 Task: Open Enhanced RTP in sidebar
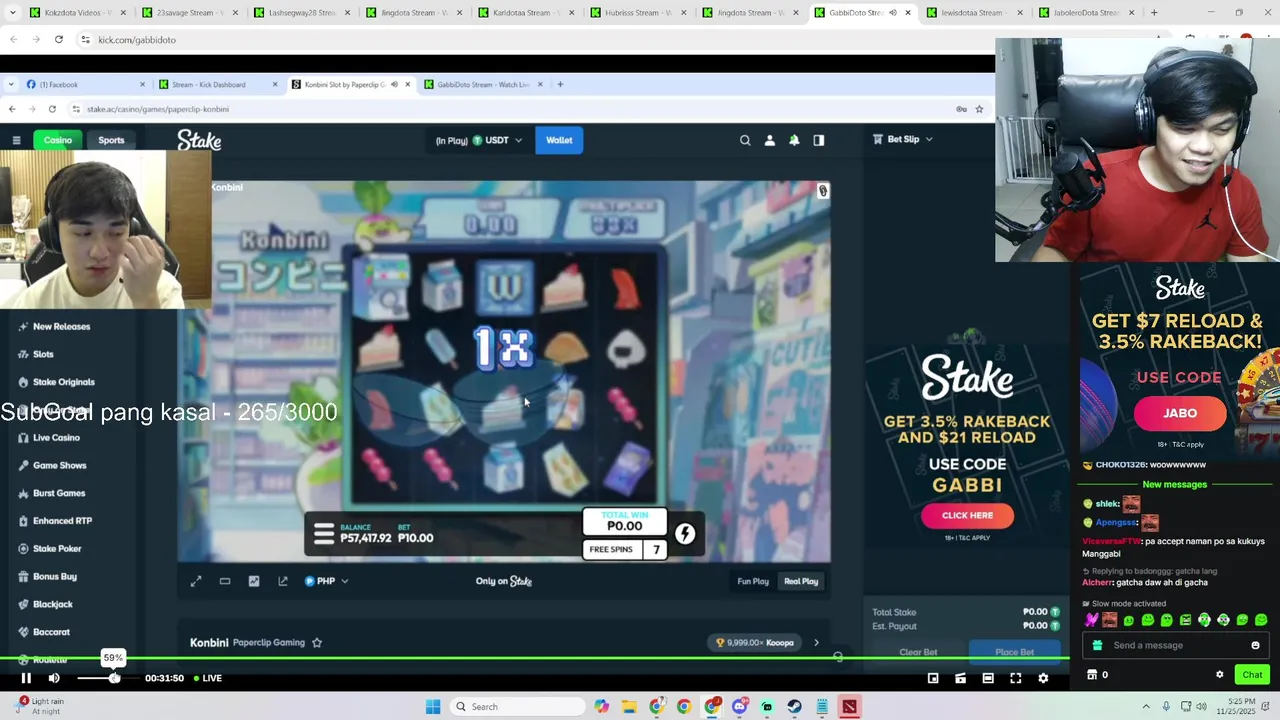point(62,521)
